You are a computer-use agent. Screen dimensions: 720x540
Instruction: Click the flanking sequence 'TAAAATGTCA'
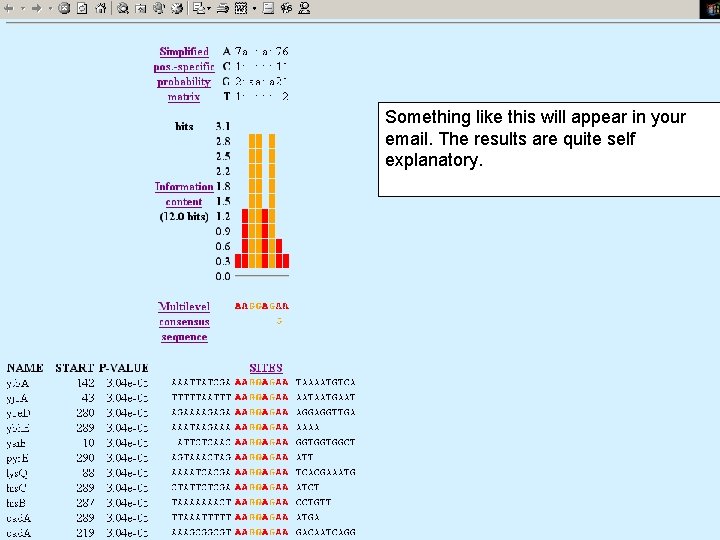click(x=326, y=382)
